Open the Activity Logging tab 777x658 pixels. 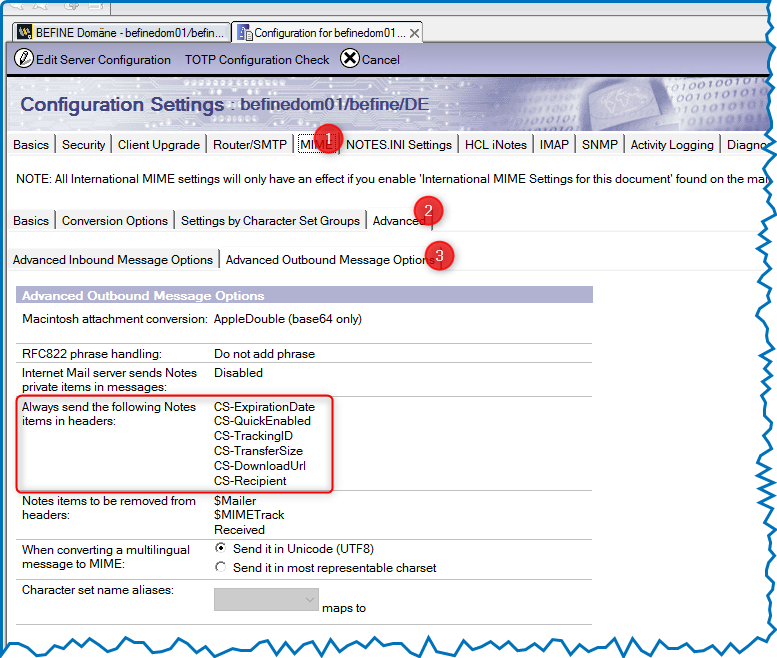tap(672, 145)
